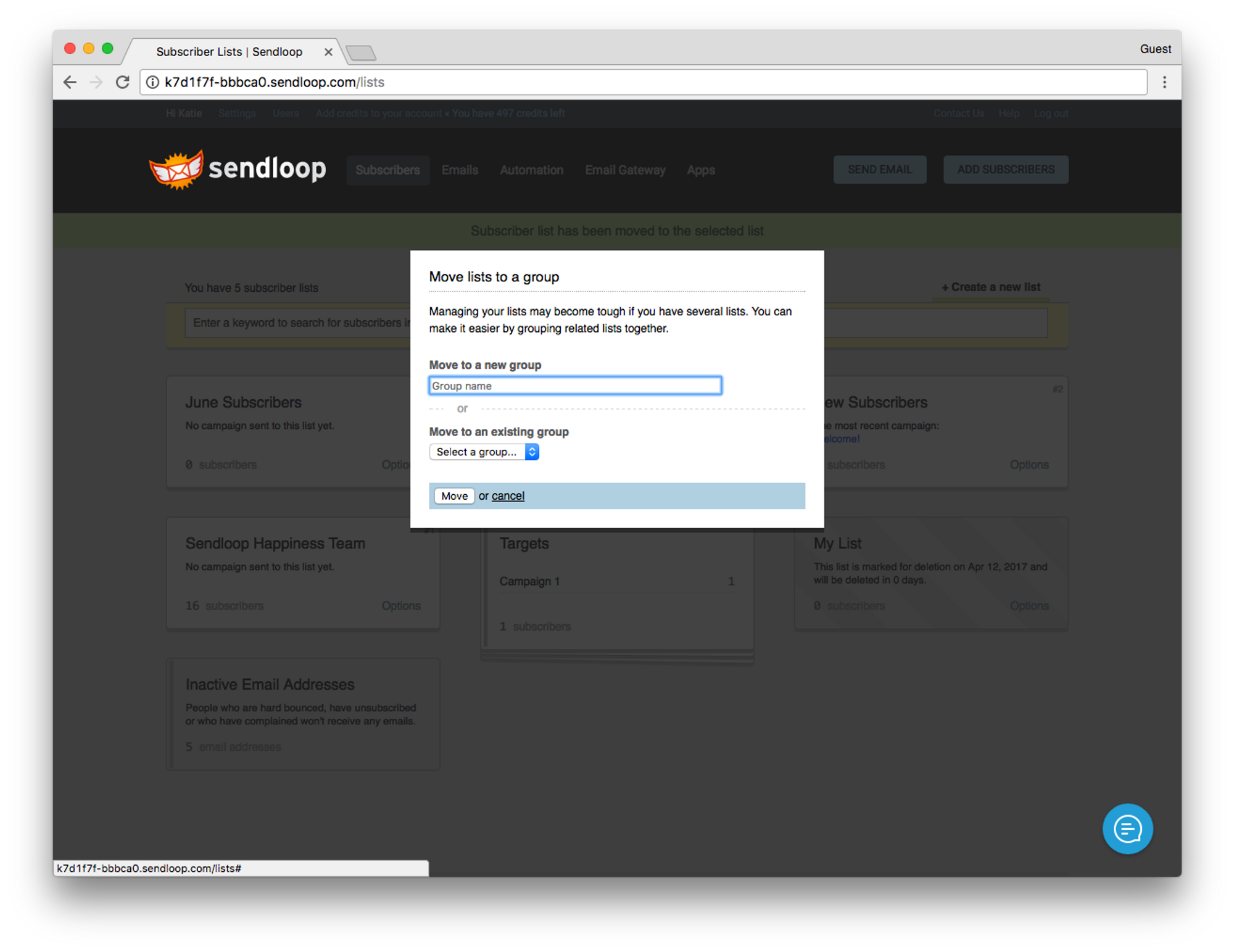Image resolution: width=1234 pixels, height=952 pixels.
Task: Open the Chrome three-dot menu
Action: point(1164,82)
